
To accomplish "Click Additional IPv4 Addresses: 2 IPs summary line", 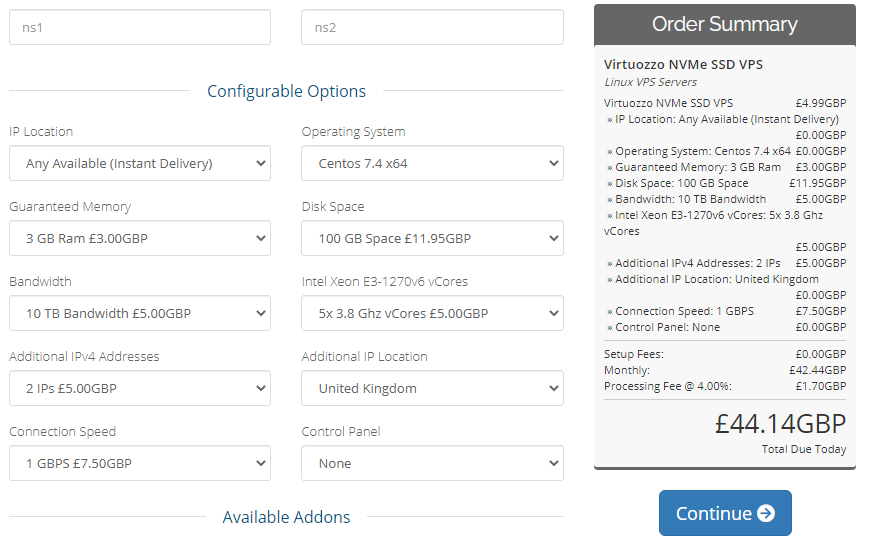I will (725, 264).
